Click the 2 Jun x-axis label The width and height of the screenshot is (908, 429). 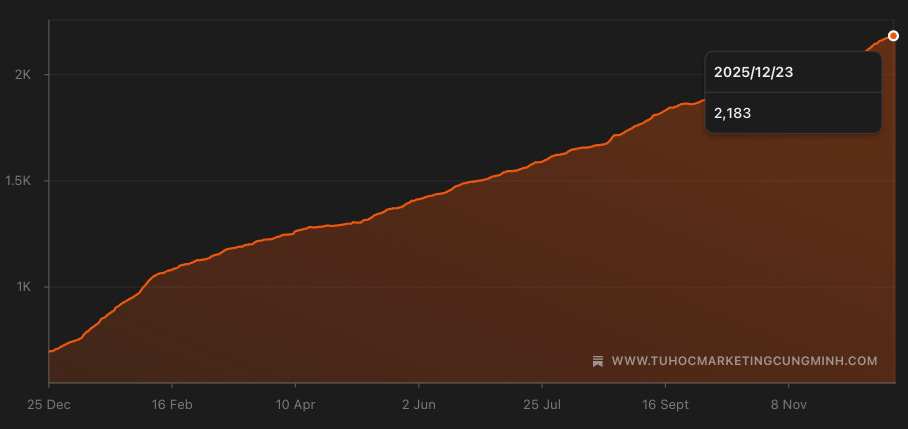(419, 405)
